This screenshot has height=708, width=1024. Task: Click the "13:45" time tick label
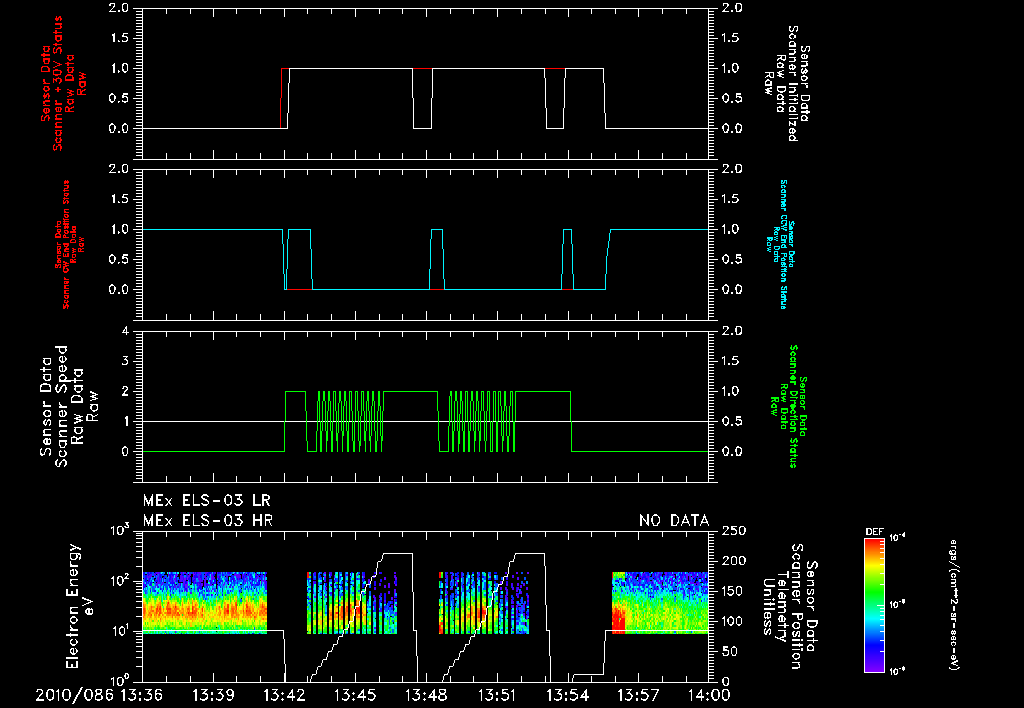pos(355,695)
